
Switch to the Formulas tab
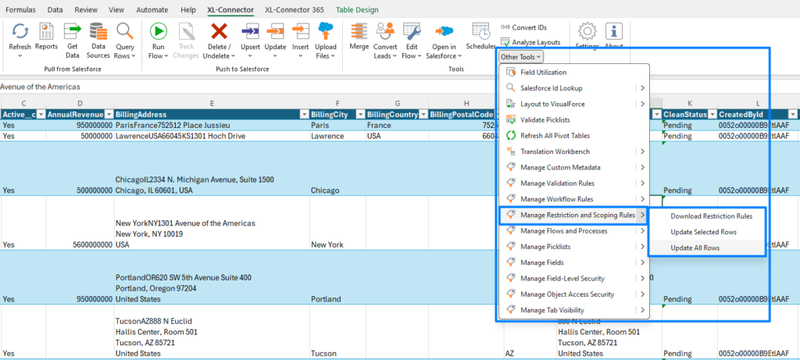point(21,10)
